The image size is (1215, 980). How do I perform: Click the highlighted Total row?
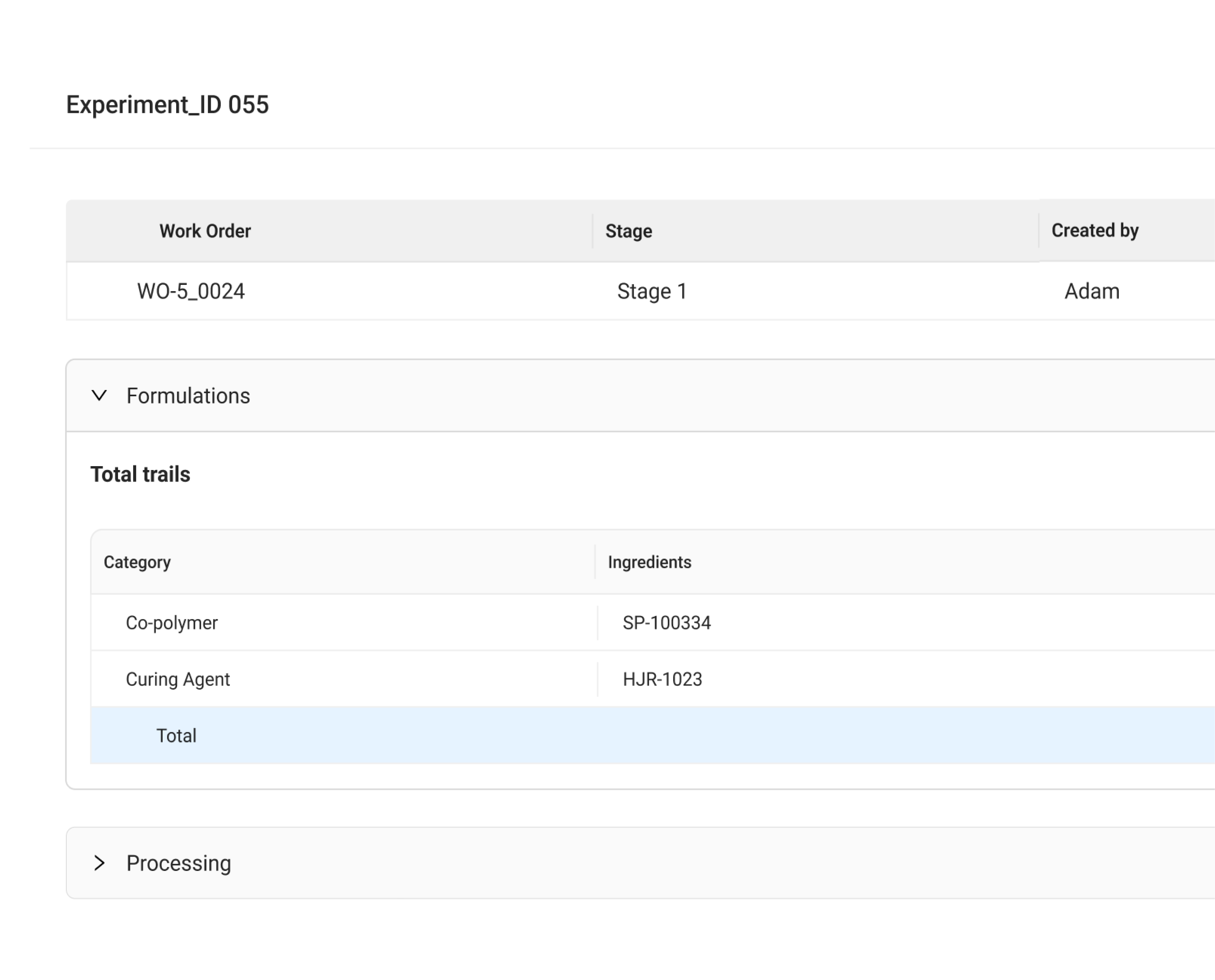176,735
